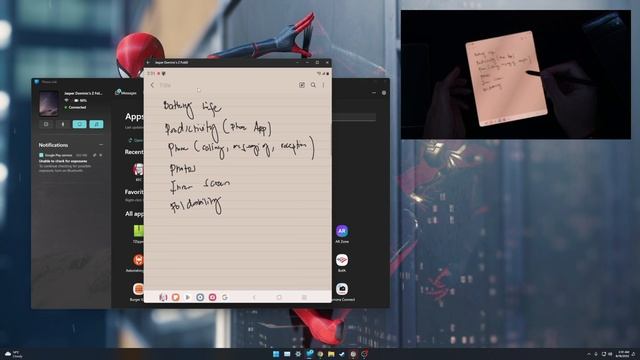640x360 pixels.
Task: Toggle the third highlighted quick control in Phone Link
Action: (x=80, y=124)
